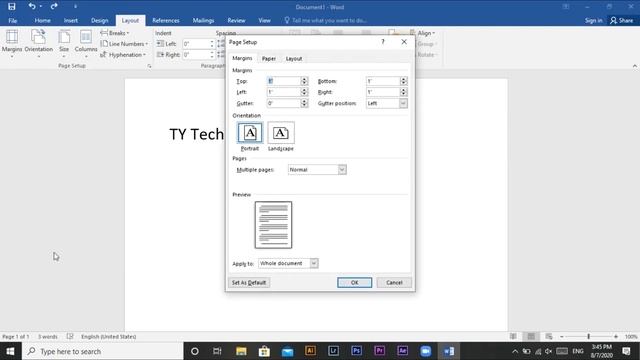Click the Redo arrow icon
Screen dimensions: 640x360
(x=54, y=6)
